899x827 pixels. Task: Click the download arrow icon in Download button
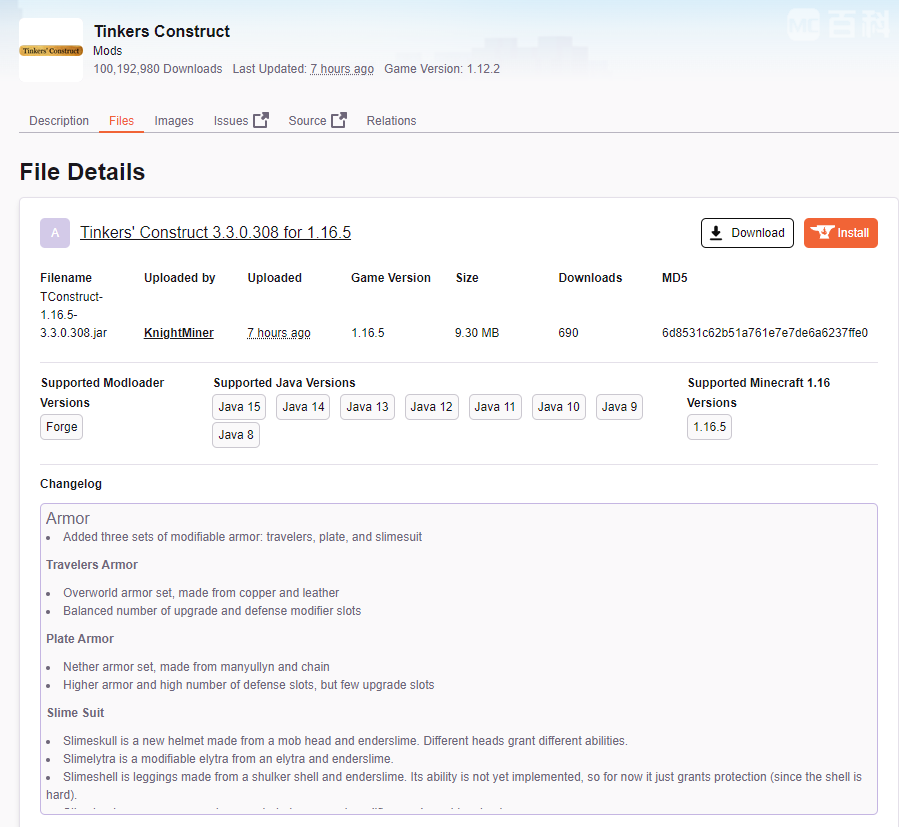pyautogui.click(x=716, y=233)
